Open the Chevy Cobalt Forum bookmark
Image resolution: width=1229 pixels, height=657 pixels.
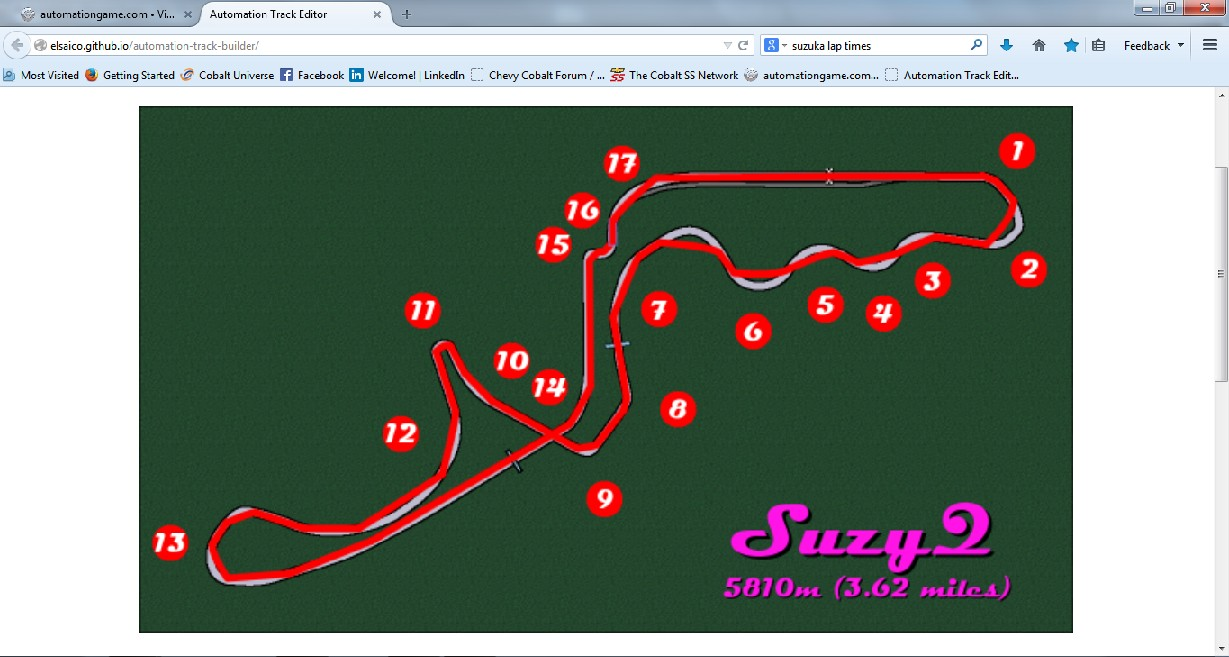click(x=539, y=75)
